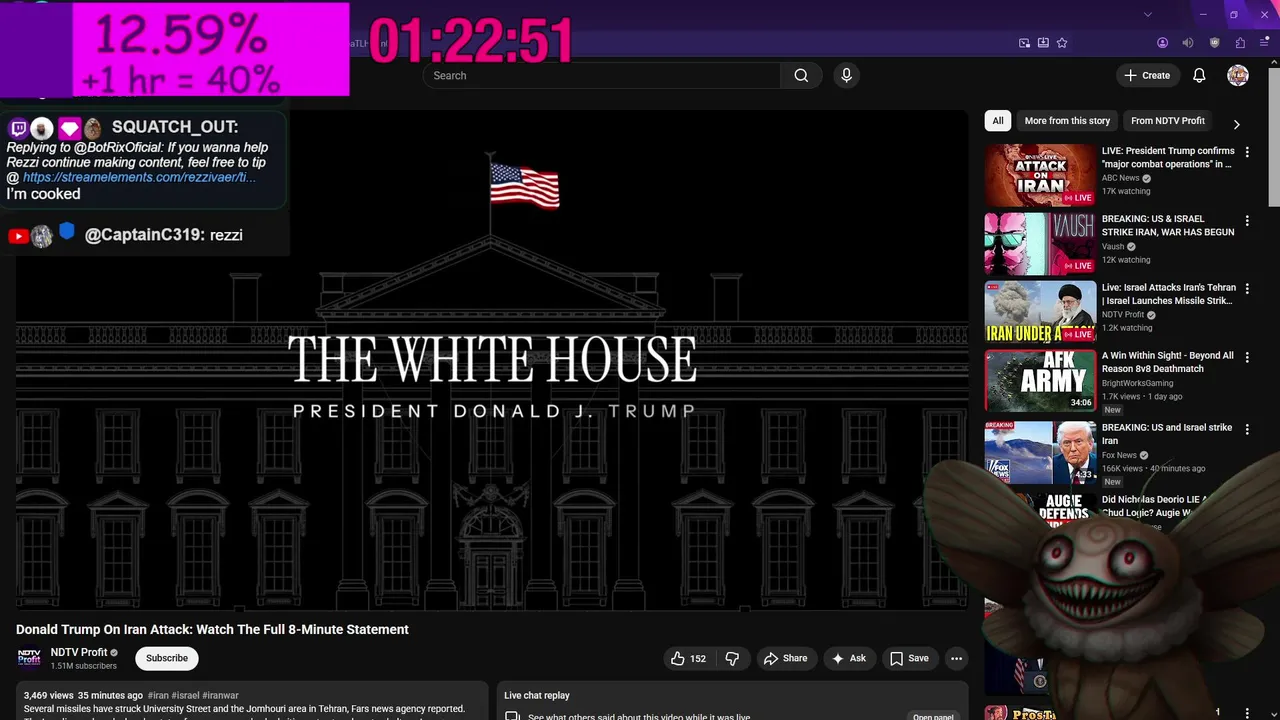Click the BrightWorksGaming channel name
Image resolution: width=1280 pixels, height=720 pixels.
pos(1137,383)
